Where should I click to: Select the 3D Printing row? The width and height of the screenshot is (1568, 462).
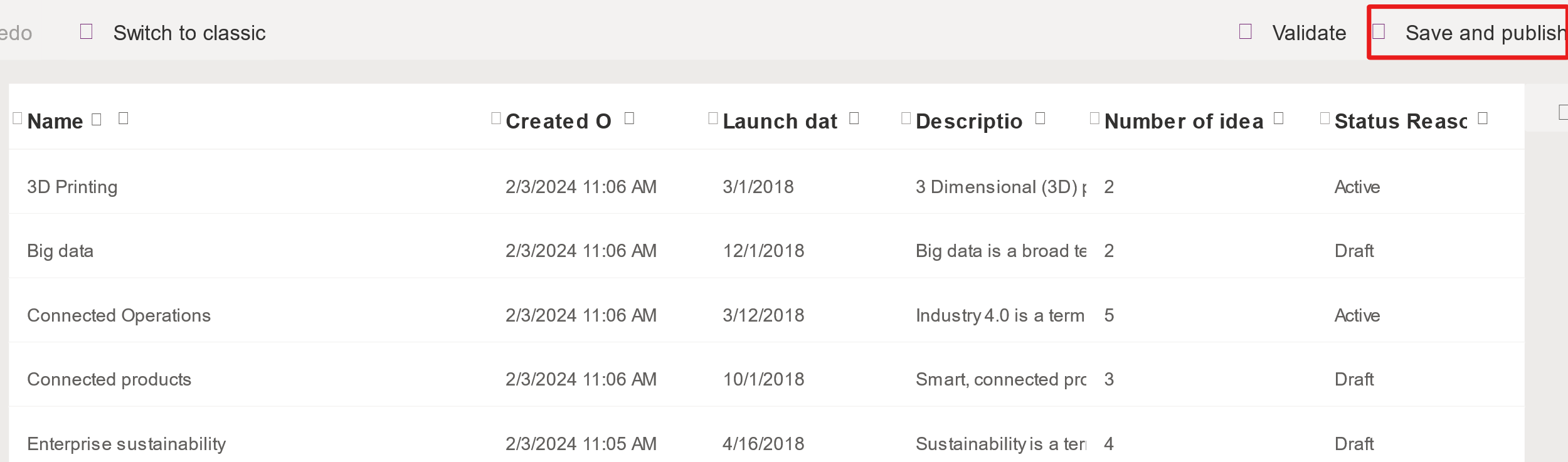766,187
